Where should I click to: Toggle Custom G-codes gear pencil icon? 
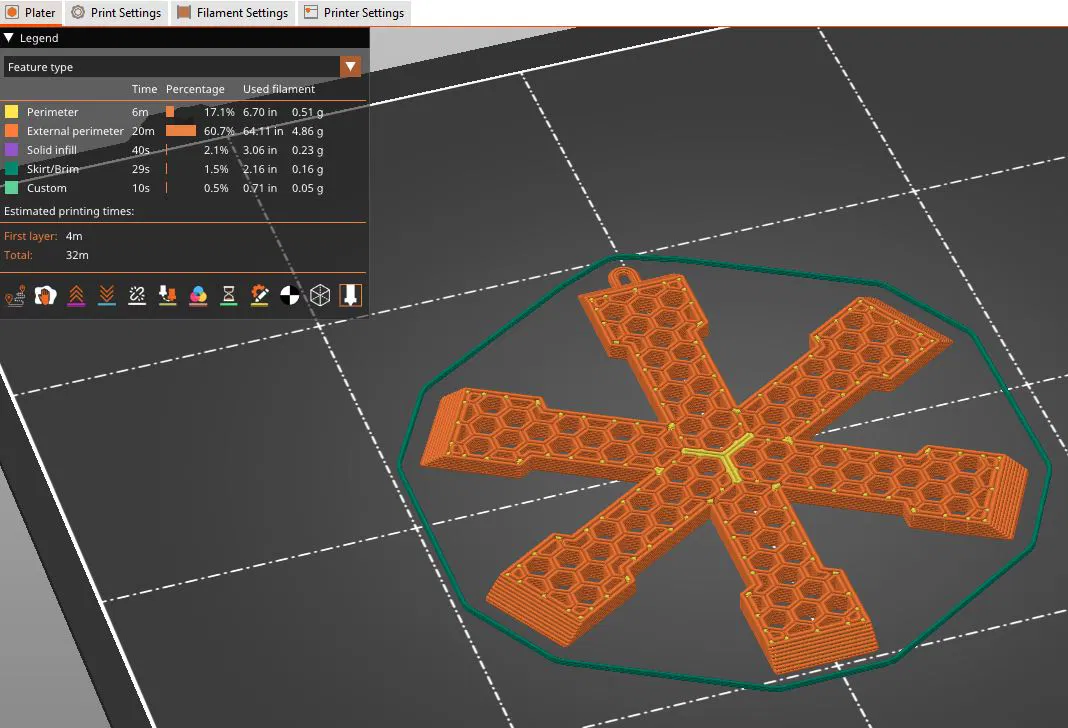[x=260, y=296]
